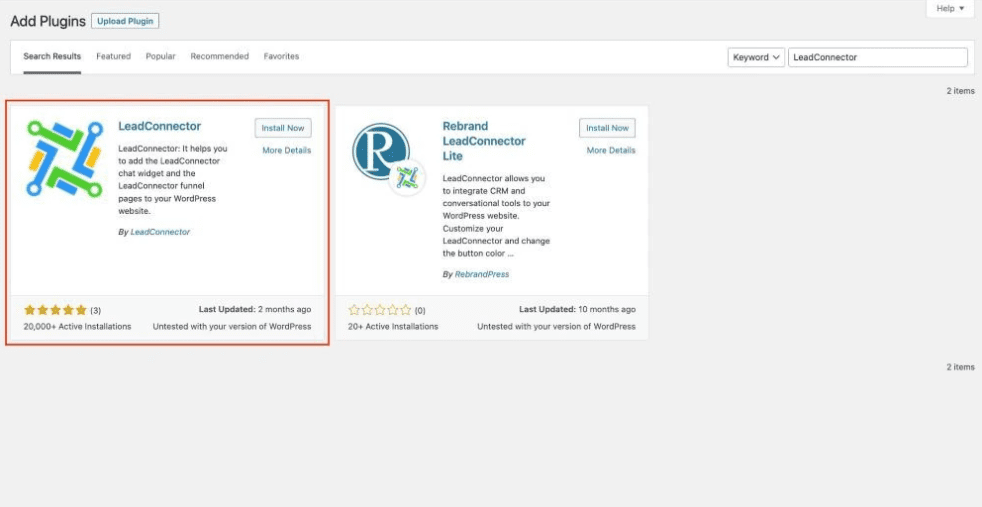Switch to the Recommended tab
Screen dimensions: 982x507
coord(220,56)
